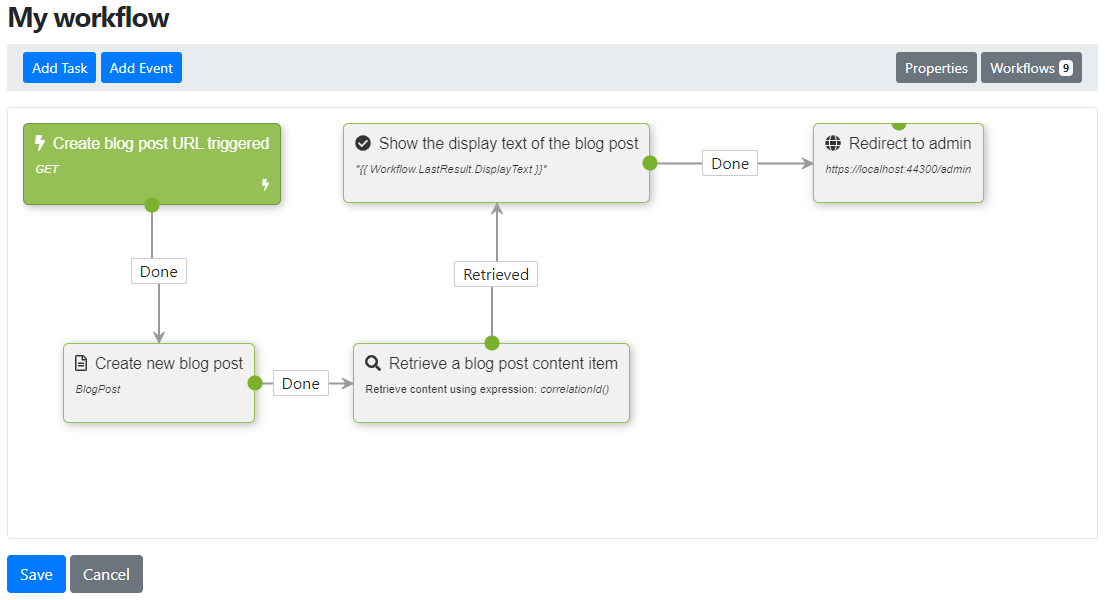Click the green output dot of Show display text
The height and width of the screenshot is (600, 1105).
pyautogui.click(x=650, y=163)
